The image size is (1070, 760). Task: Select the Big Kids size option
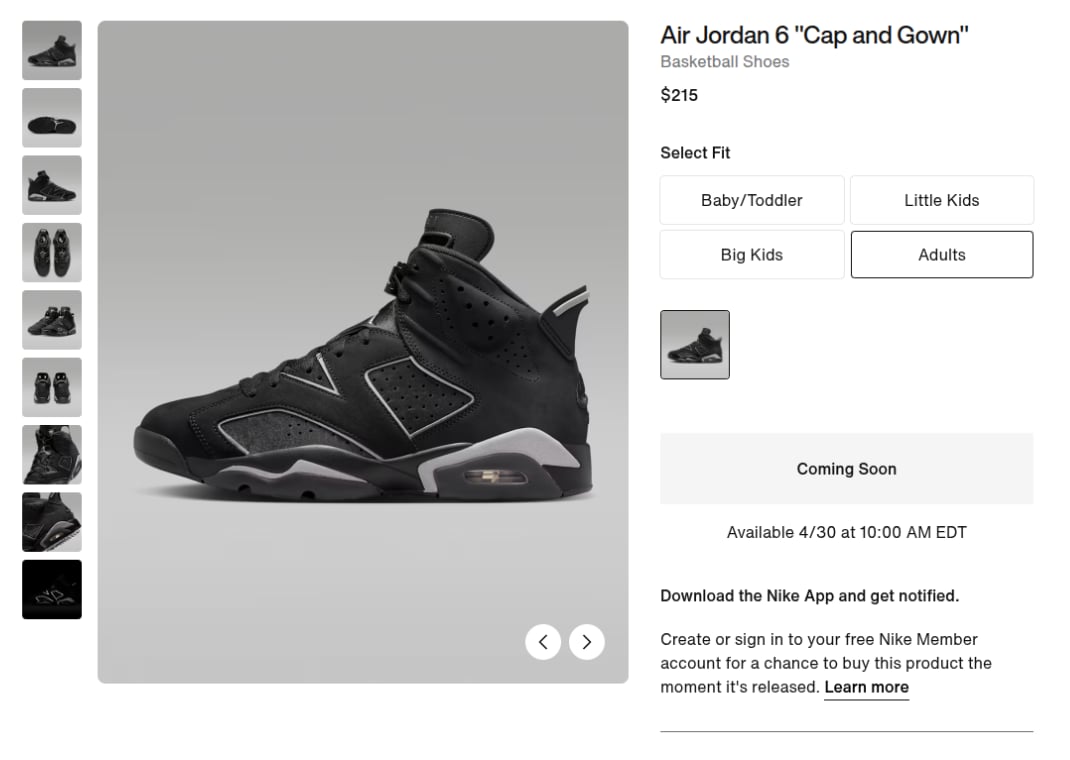tap(751, 254)
